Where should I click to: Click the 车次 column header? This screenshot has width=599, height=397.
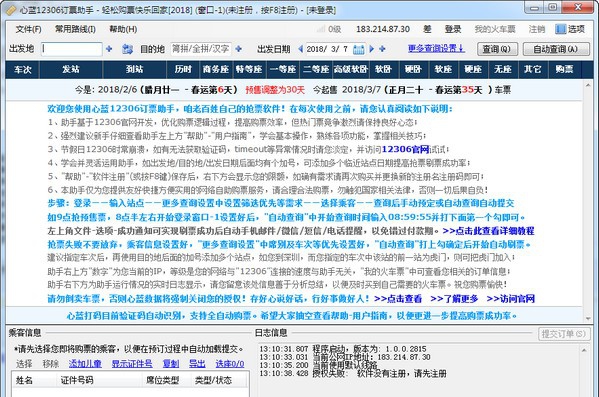[23, 69]
